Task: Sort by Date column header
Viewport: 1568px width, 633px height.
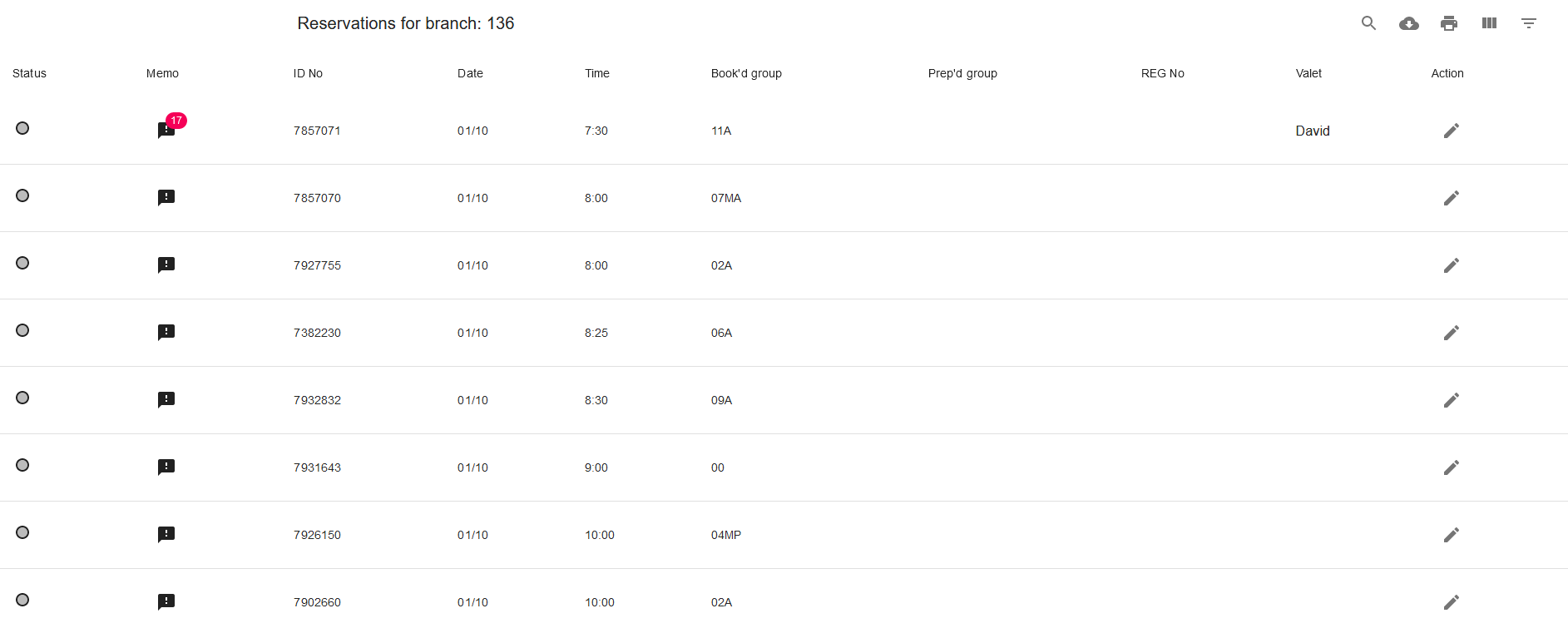Action: point(470,73)
